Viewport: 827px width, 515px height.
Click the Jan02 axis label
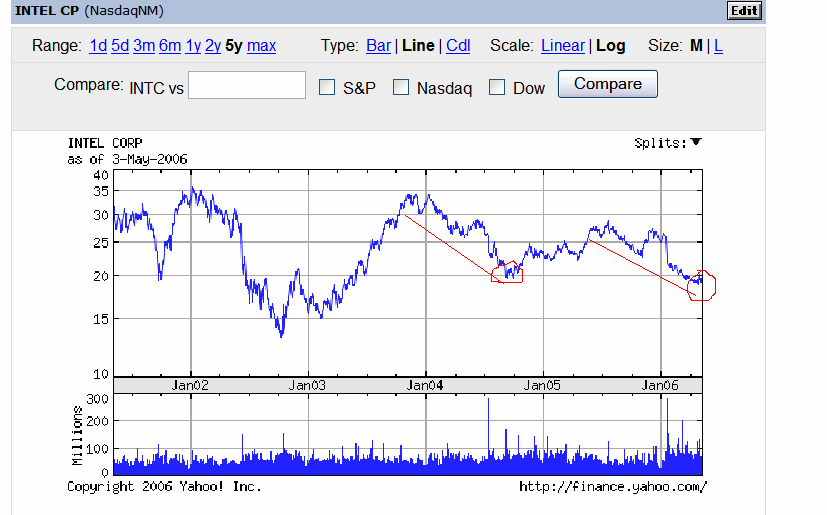(190, 385)
